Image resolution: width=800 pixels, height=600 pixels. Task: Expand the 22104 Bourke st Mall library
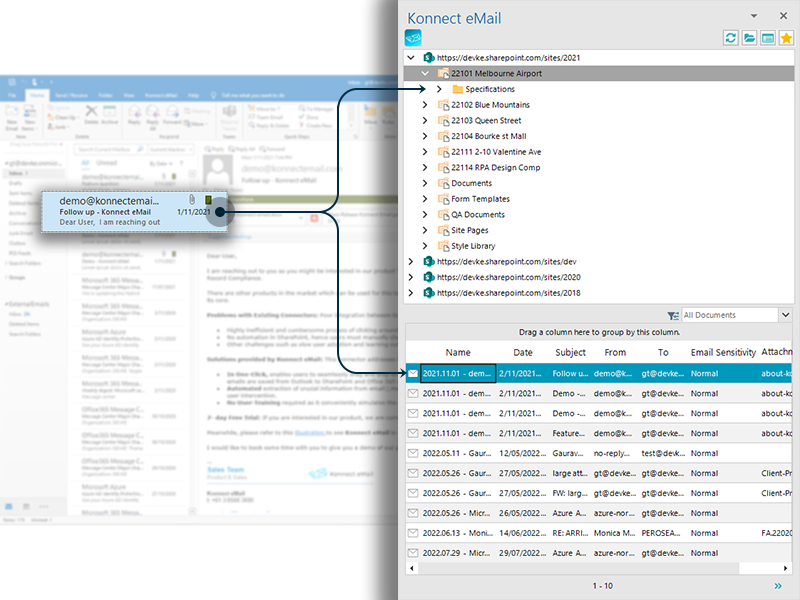[x=425, y=136]
